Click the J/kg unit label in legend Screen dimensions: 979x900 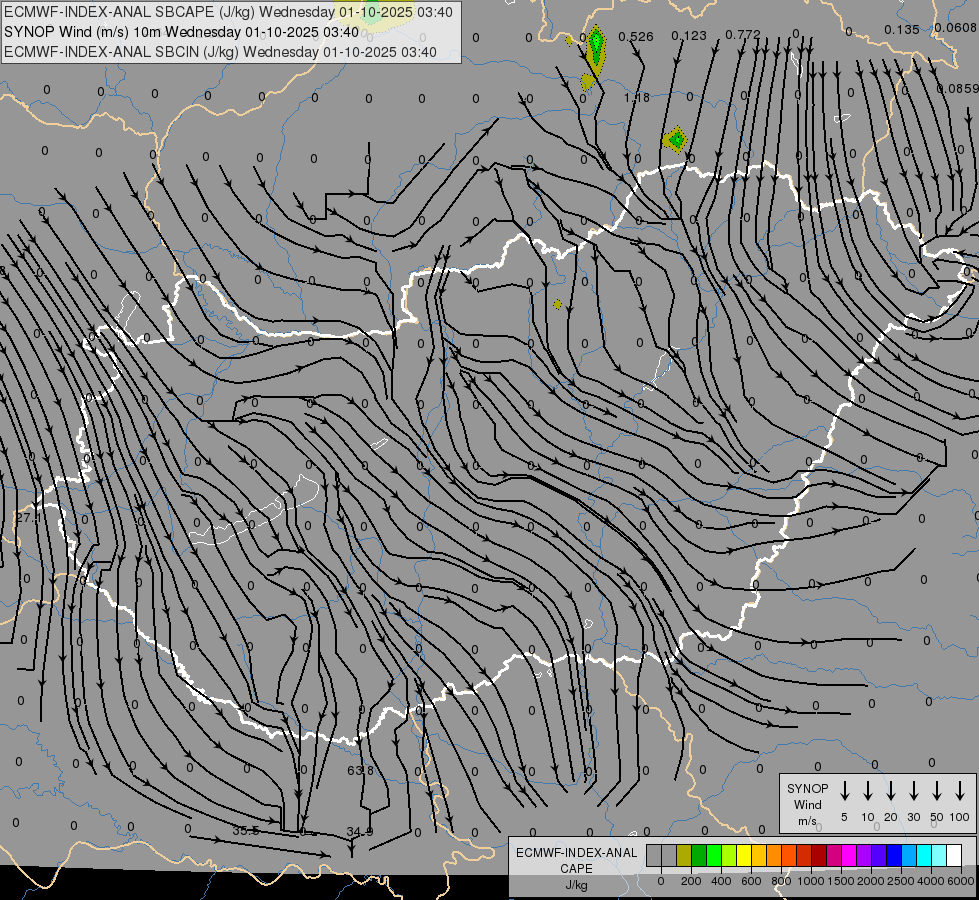tap(576, 885)
